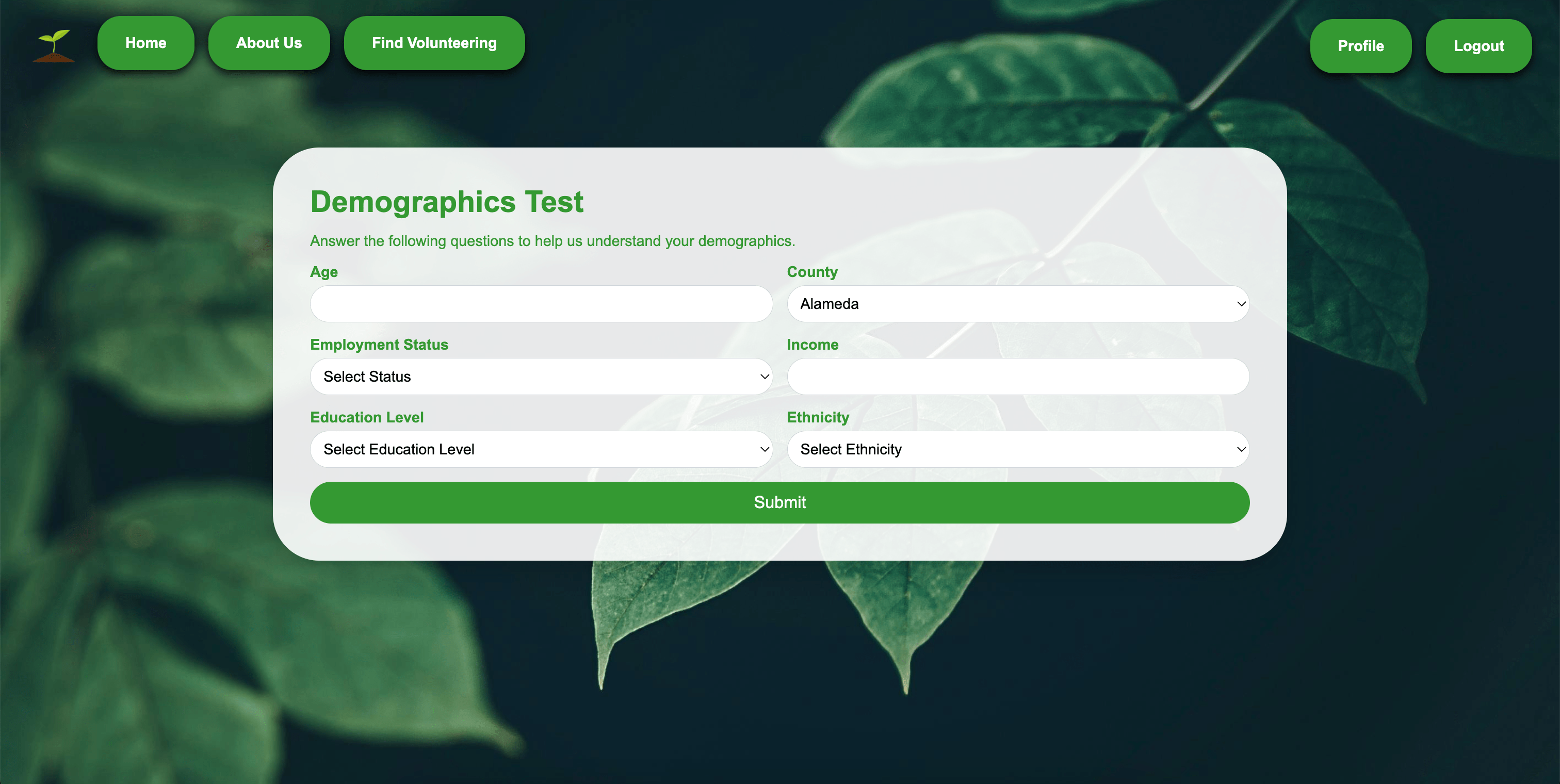Open your Profile

coord(1361,45)
